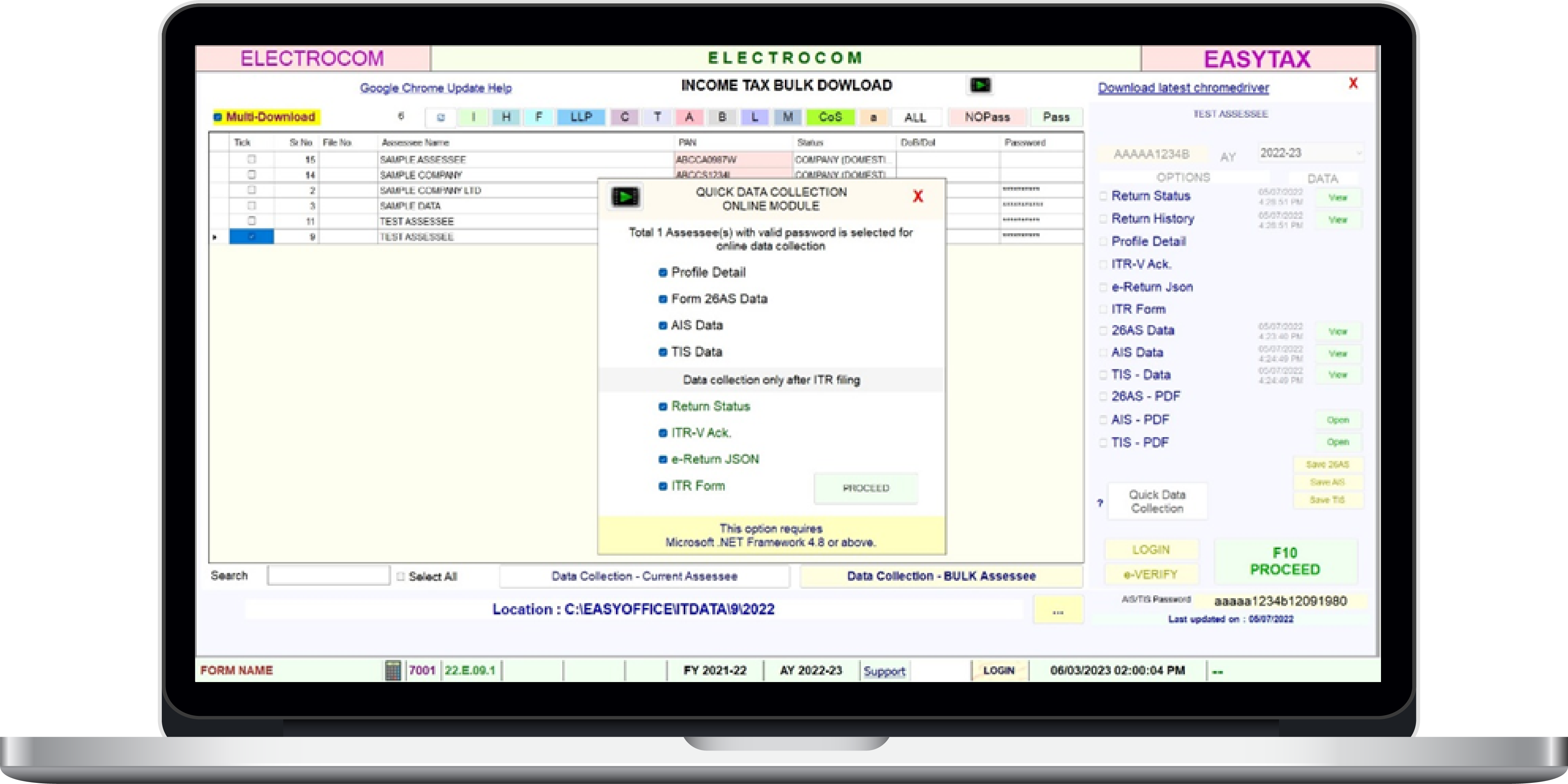The image size is (1568, 784).
Task: Focus the Search input field
Action: tap(328, 576)
